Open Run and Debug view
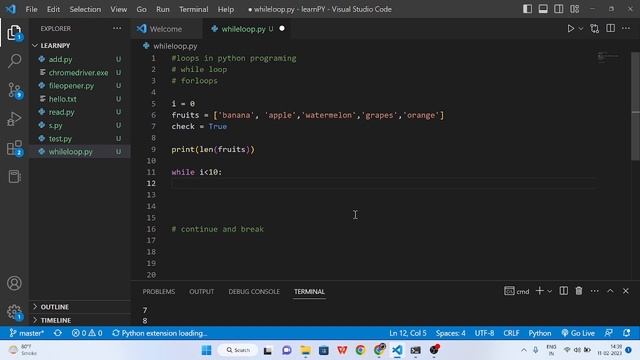 14,119
